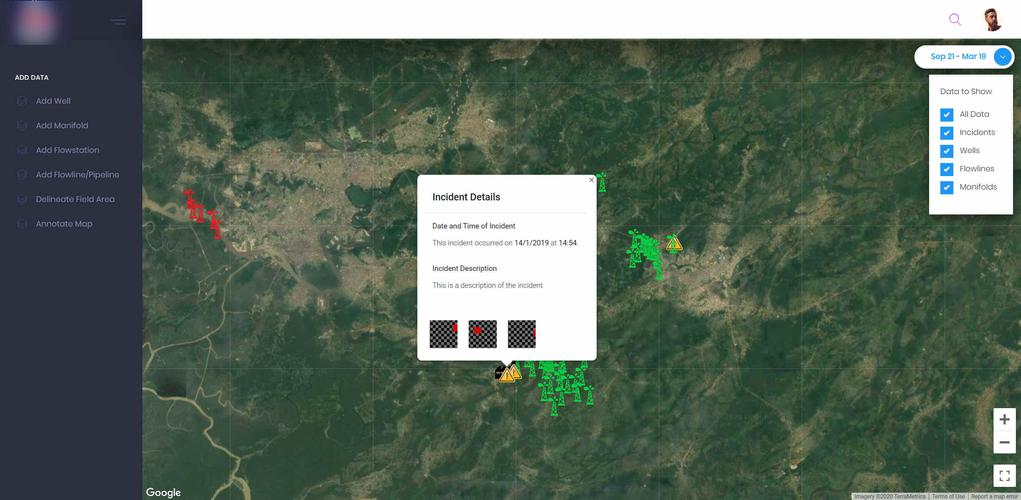This screenshot has height=500, width=1021.
Task: Click the Data to Show heading
Action: pos(966,92)
